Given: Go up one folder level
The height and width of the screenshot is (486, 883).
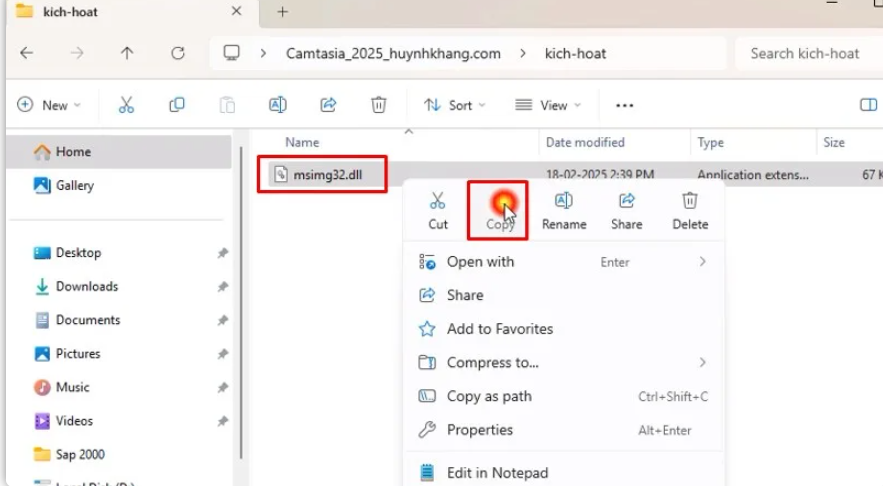Looking at the screenshot, I should coord(127,53).
